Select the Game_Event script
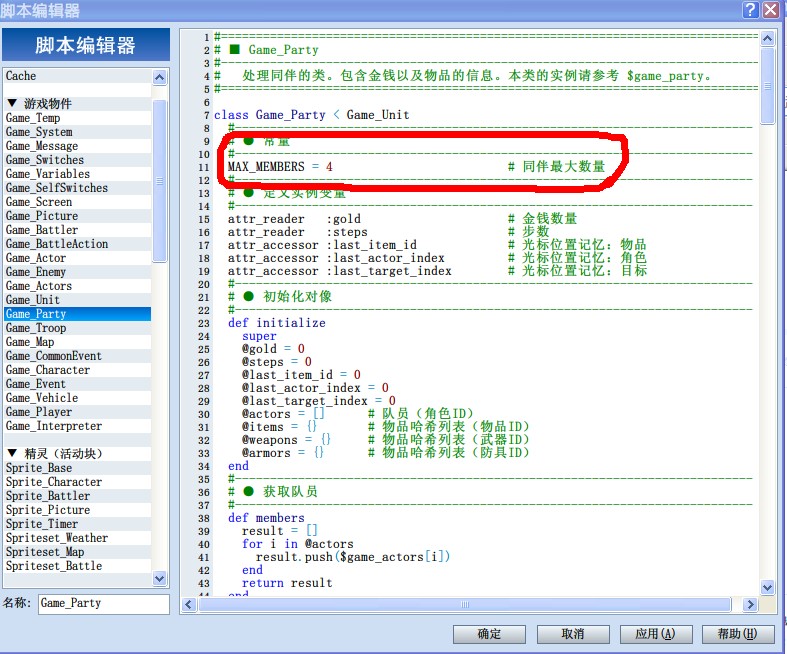The width and height of the screenshot is (787, 654). (x=77, y=384)
